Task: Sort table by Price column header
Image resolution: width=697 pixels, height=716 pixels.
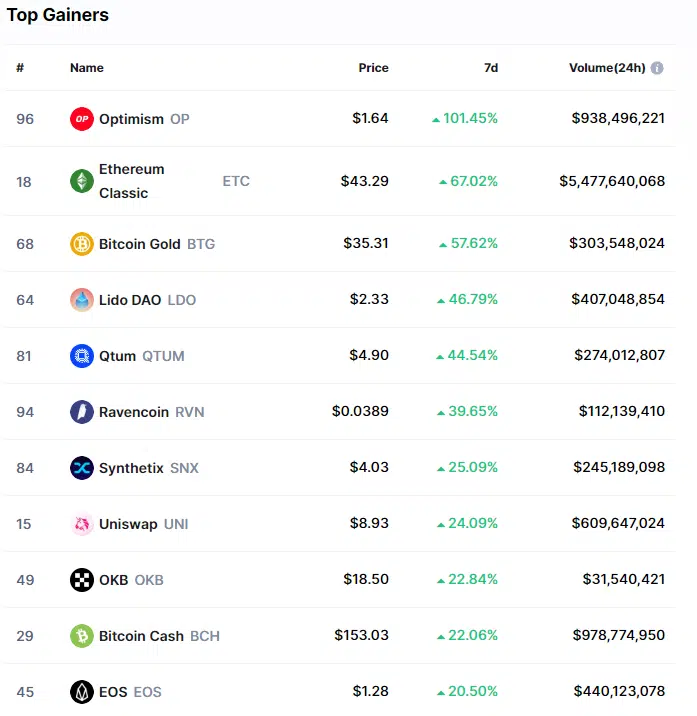Action: pos(373,68)
